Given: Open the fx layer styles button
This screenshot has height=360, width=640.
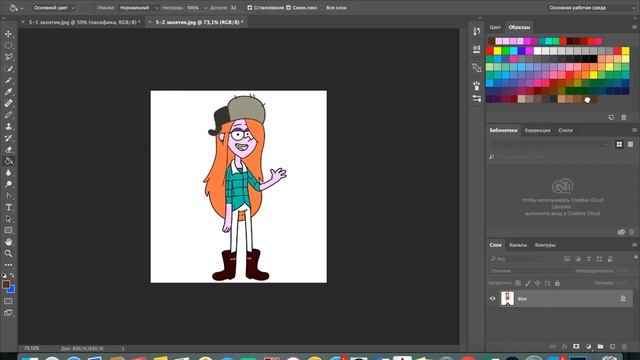Looking at the screenshot, I should click(564, 347).
